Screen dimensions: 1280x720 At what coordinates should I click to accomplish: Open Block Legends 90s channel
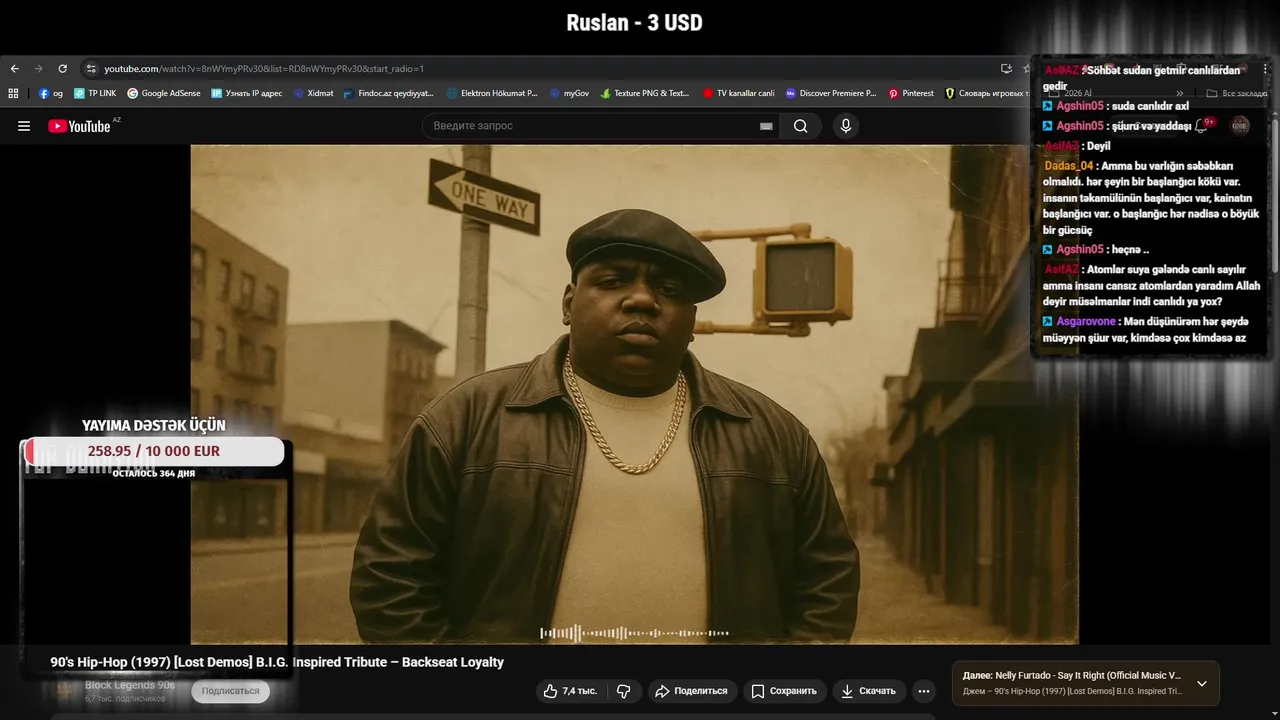130,685
